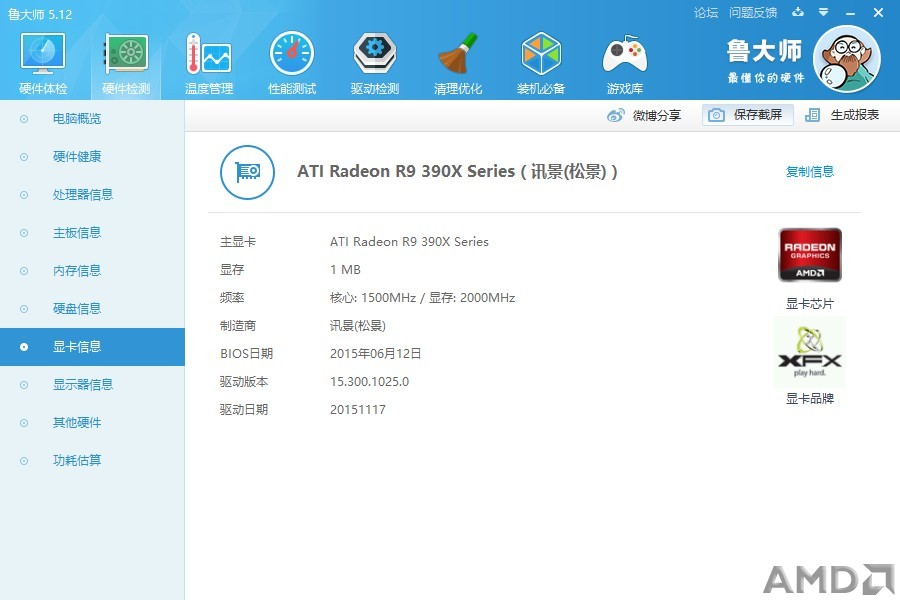
Task: Click the download tray icon in title bar
Action: tap(798, 12)
